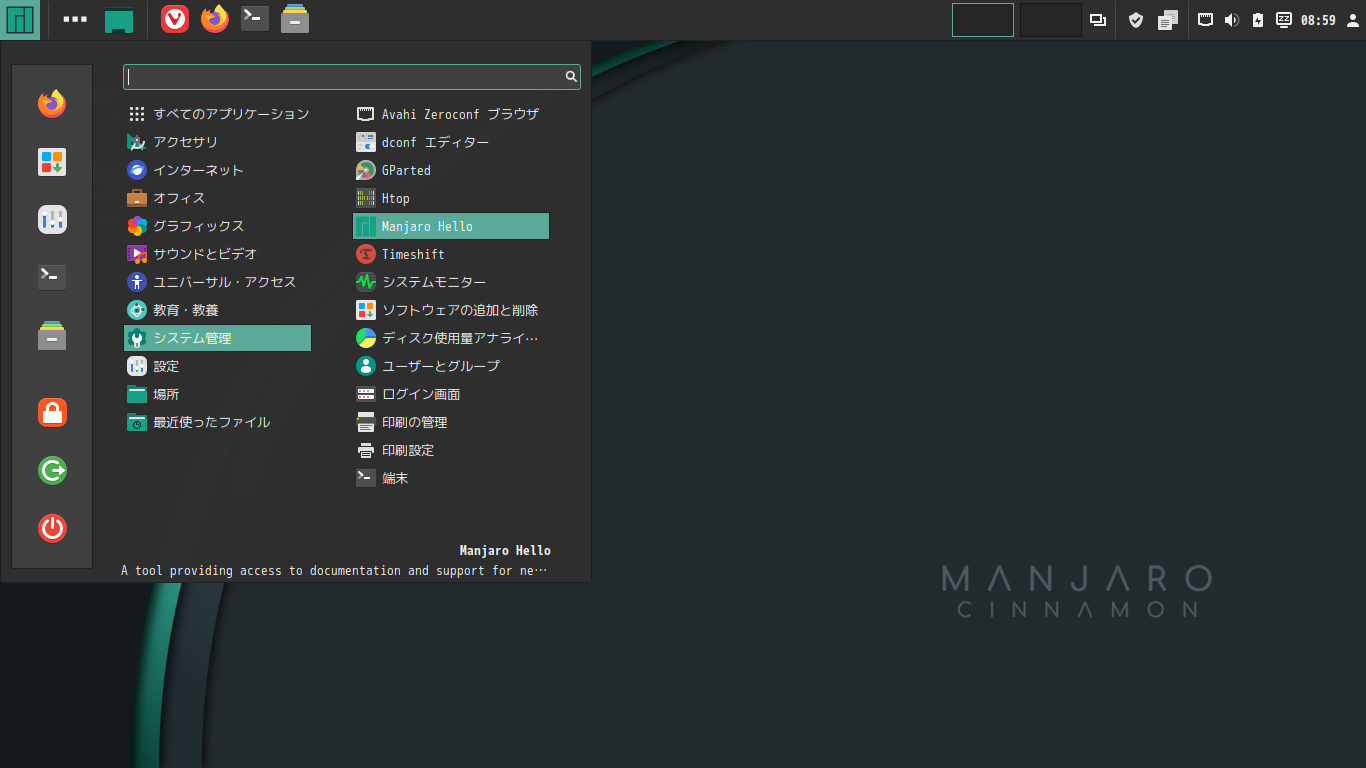Select the オフィス category
This screenshot has height=768, width=1366.
pyautogui.click(x=217, y=198)
